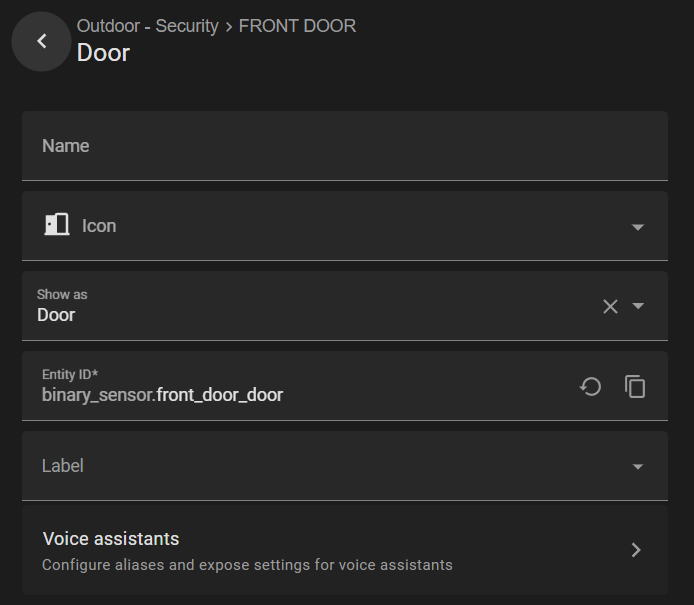Clear the "Show as" Door selection
The width and height of the screenshot is (694, 605).
(610, 306)
